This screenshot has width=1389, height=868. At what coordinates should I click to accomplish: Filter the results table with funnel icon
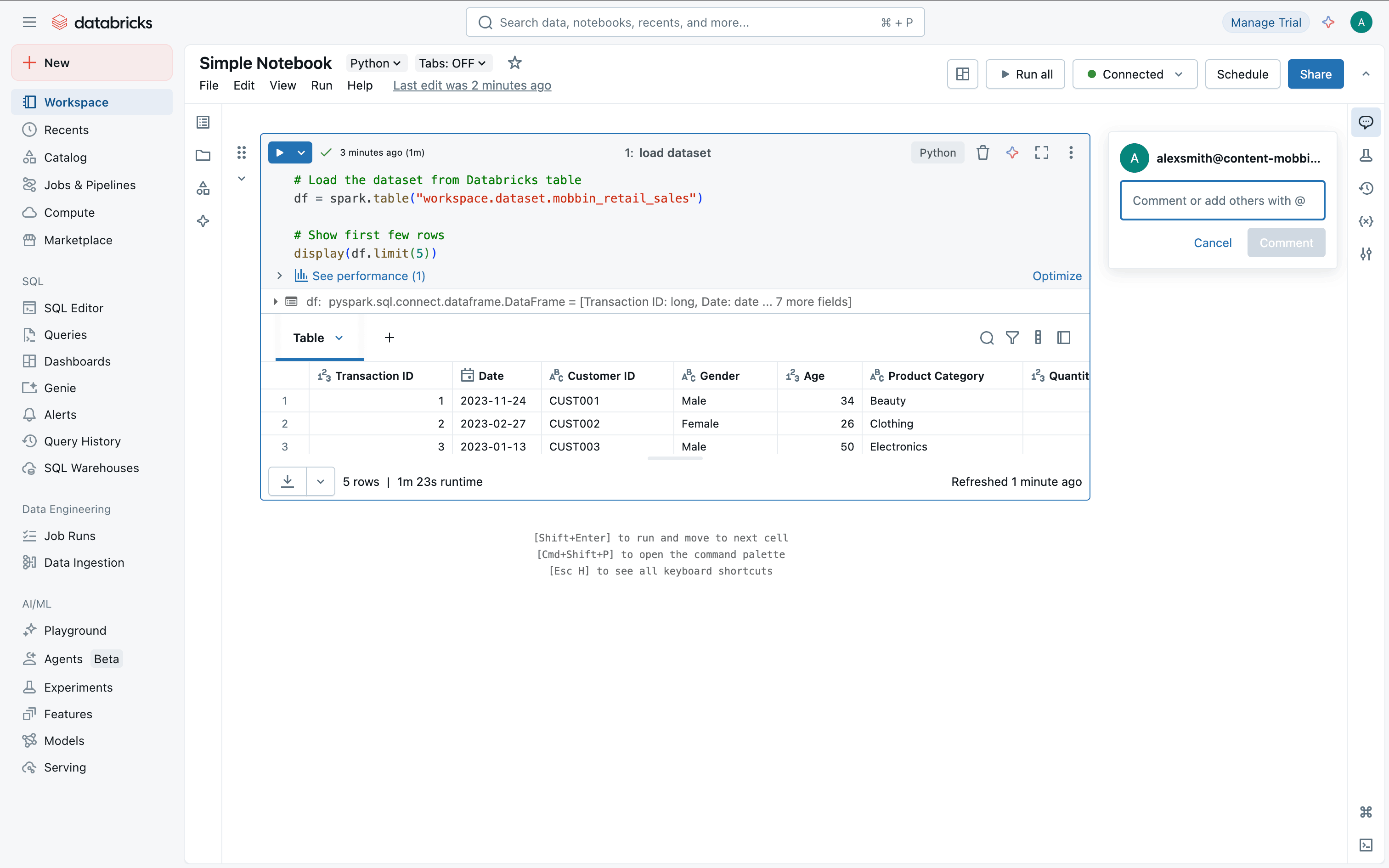[1012, 338]
